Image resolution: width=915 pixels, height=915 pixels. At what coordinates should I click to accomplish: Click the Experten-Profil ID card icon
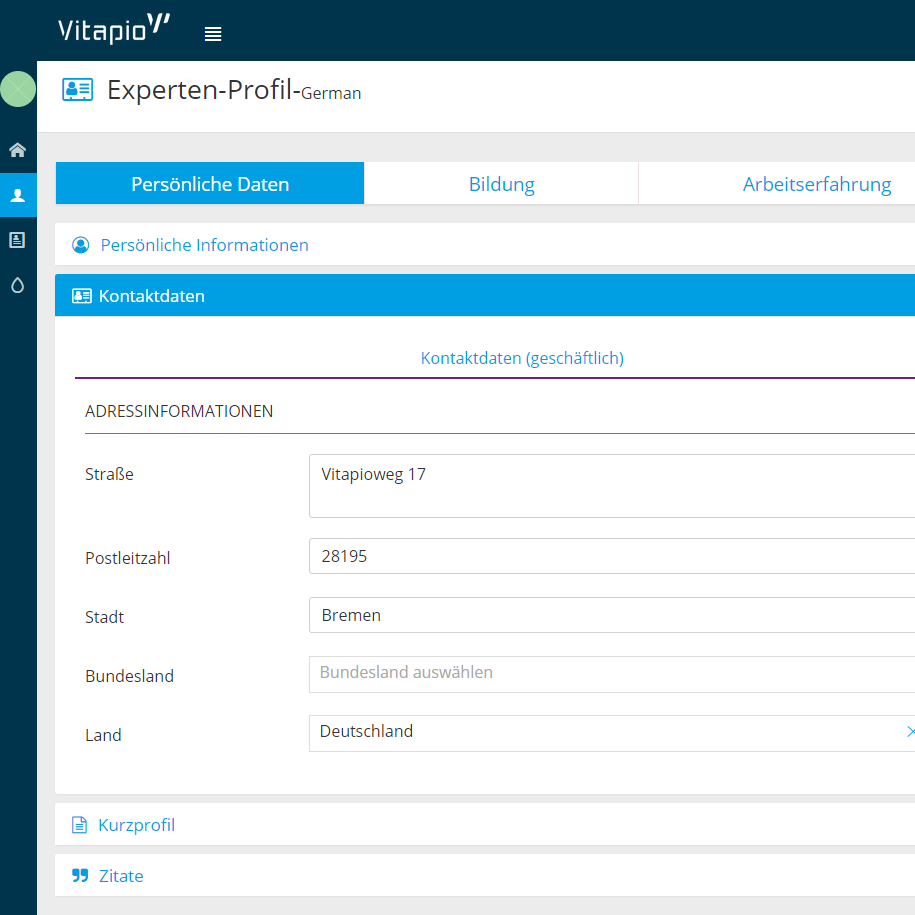[x=77, y=90]
